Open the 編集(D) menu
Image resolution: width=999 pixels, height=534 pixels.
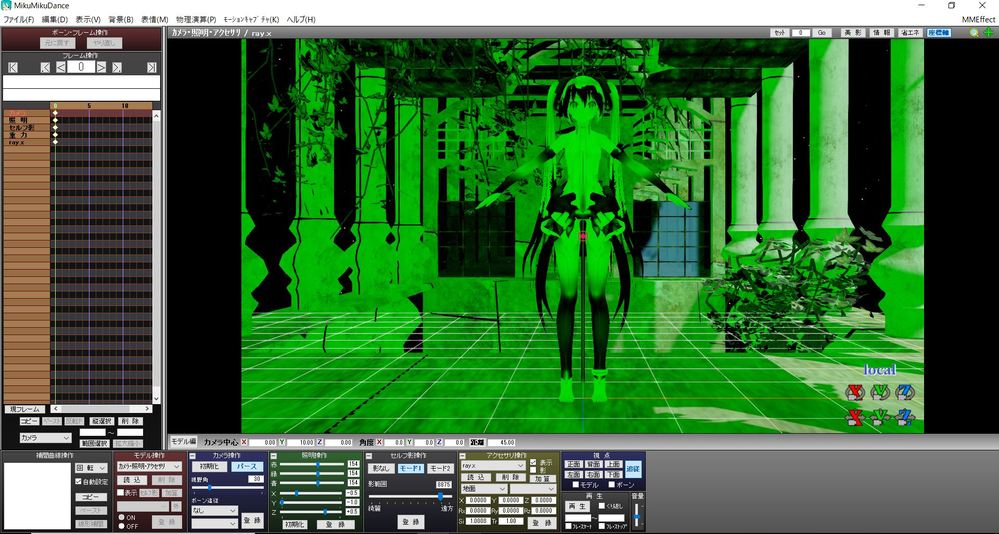[55, 19]
